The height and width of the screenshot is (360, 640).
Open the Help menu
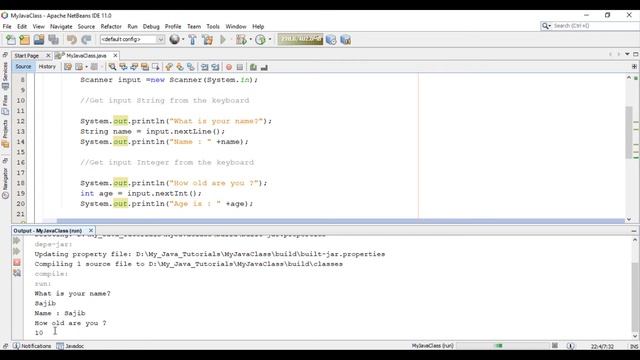pyautogui.click(x=258, y=27)
